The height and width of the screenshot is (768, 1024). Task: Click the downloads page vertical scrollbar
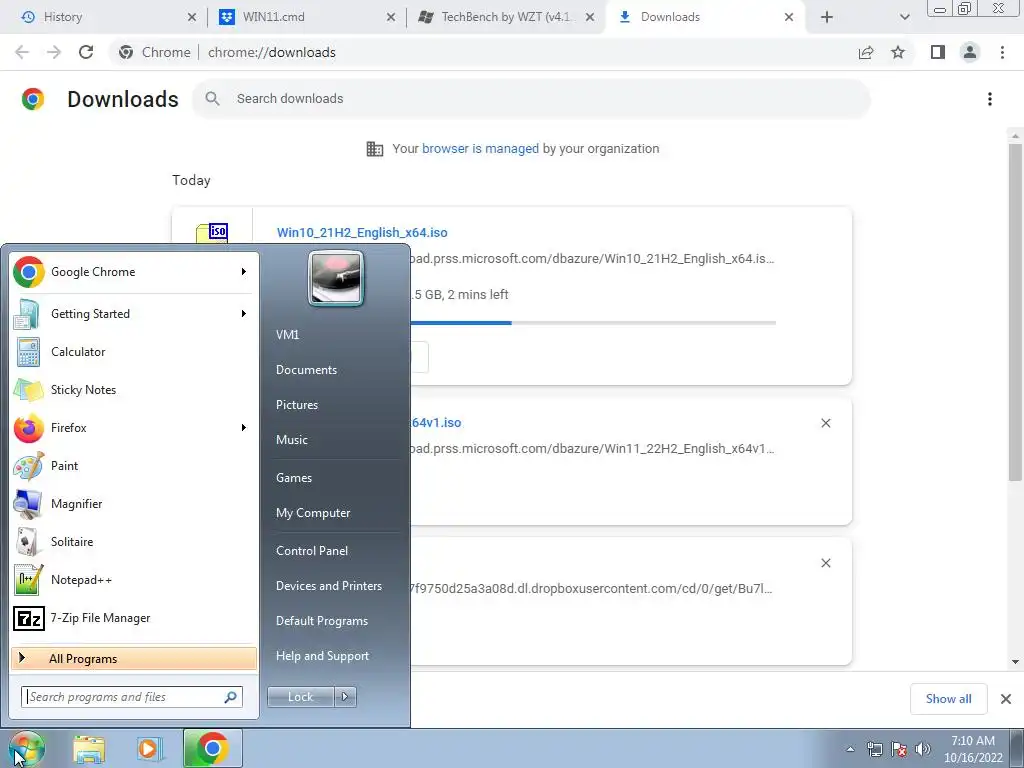tap(1015, 312)
